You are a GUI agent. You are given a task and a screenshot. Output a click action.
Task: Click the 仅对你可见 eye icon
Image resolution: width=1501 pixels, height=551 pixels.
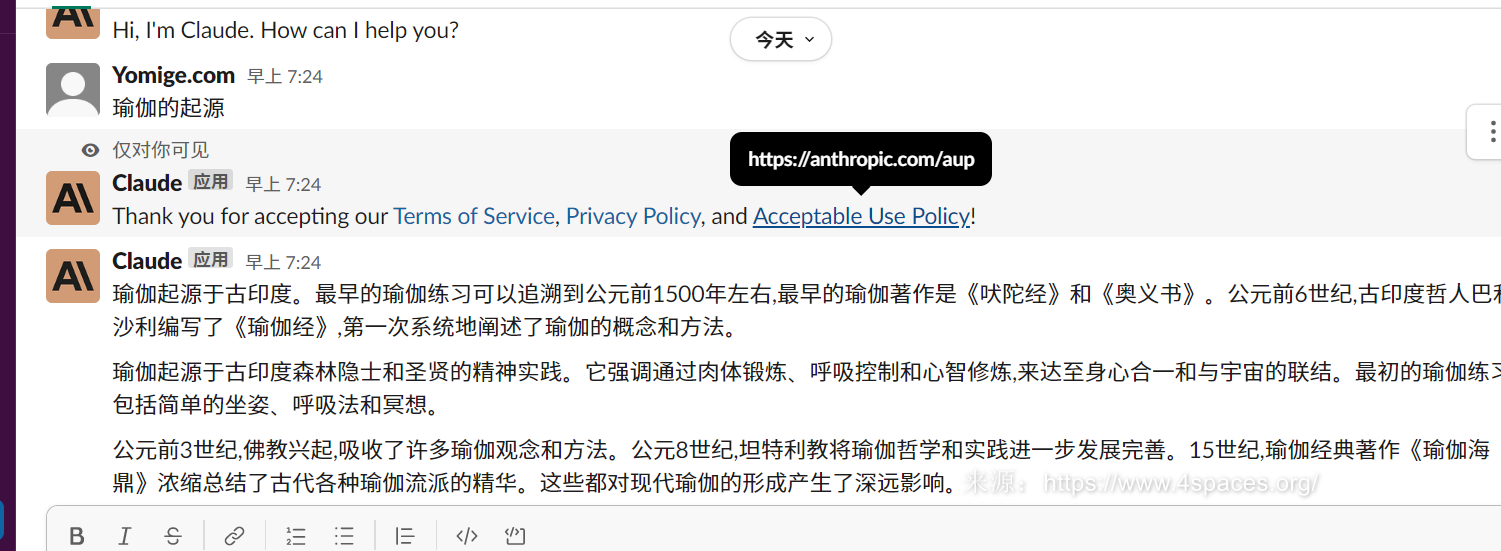[91, 150]
